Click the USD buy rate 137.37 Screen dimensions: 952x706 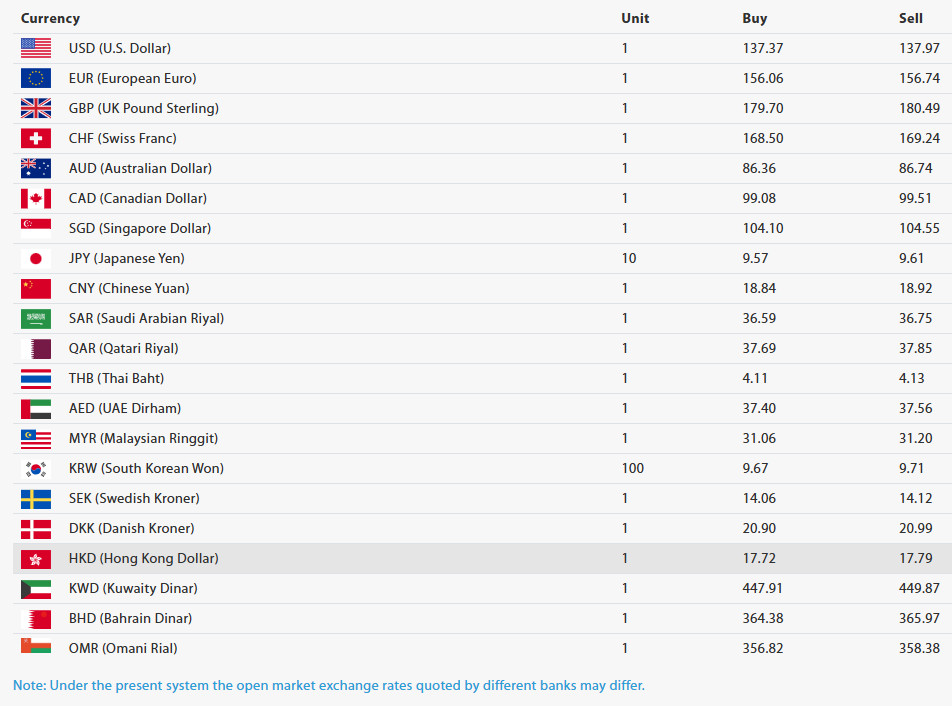point(763,48)
